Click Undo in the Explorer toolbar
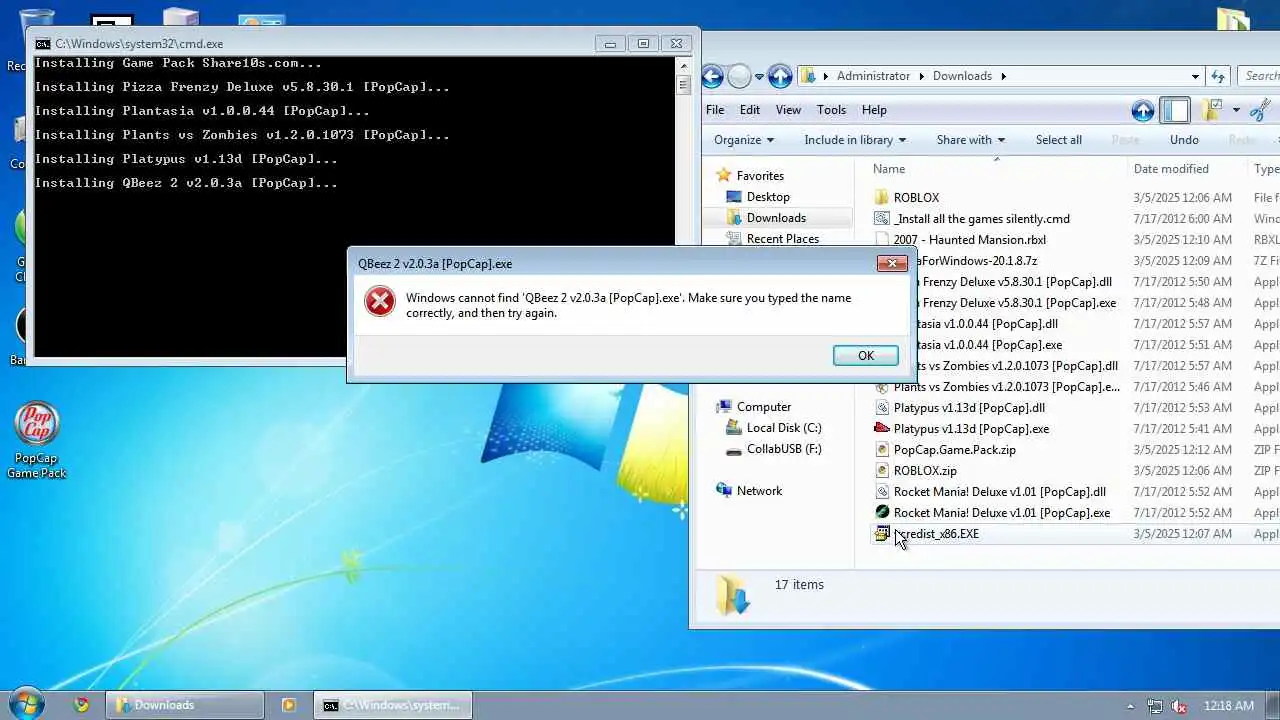The width and height of the screenshot is (1280, 720). [x=1184, y=140]
